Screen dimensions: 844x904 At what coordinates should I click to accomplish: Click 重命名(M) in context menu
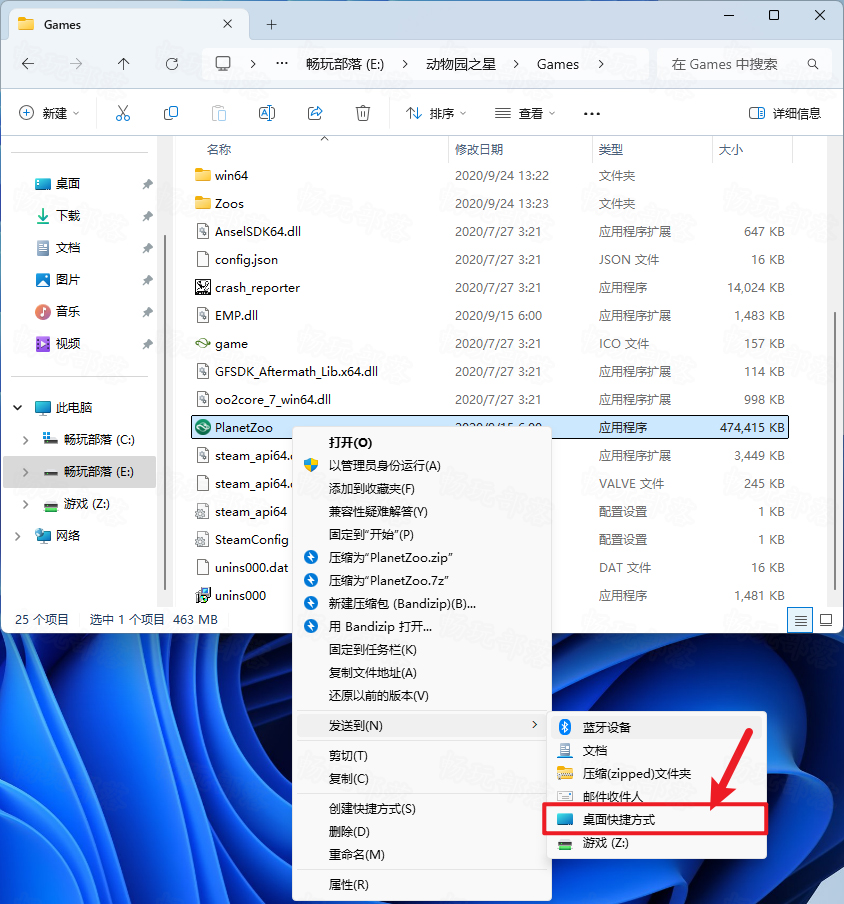tap(421, 855)
